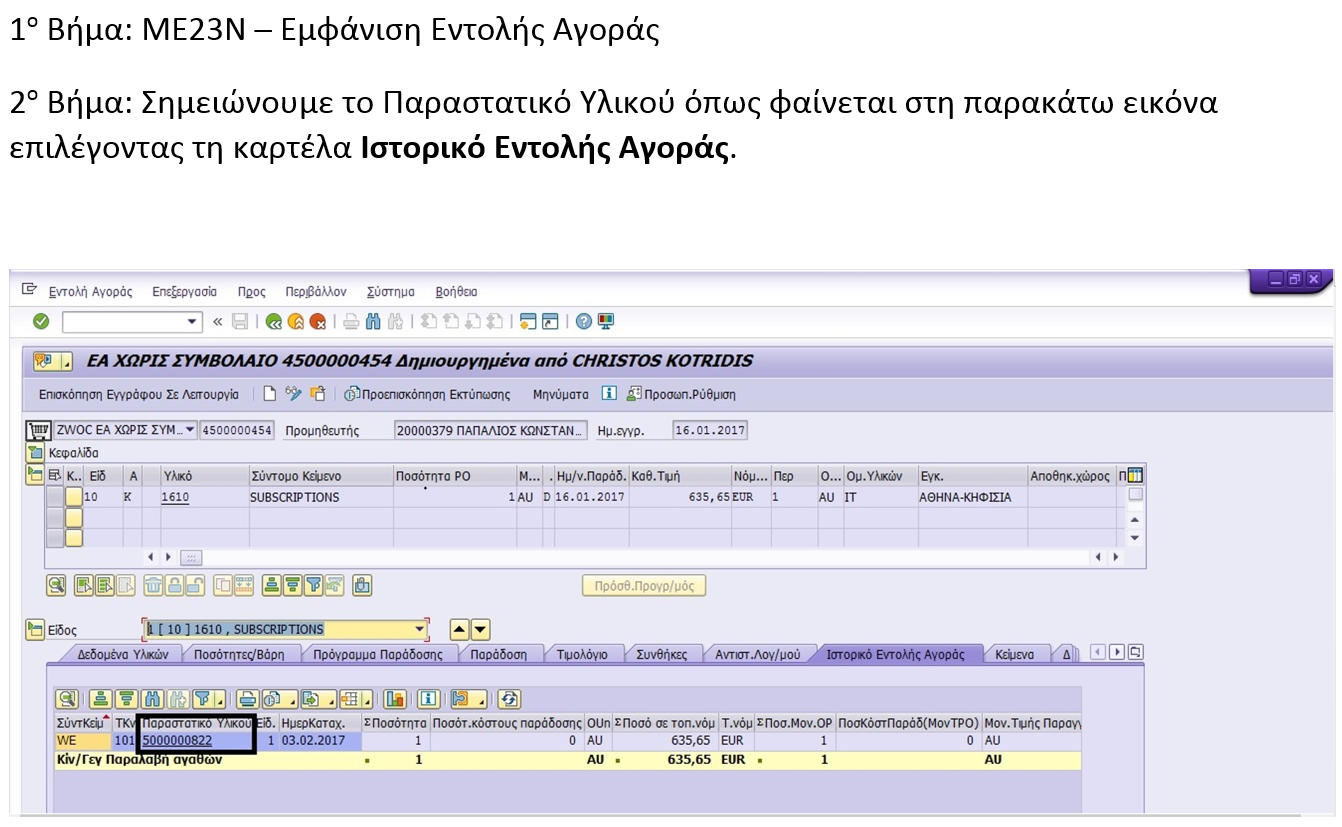1342x827 pixels.
Task: Open material document 5000000822 link
Action: point(177,741)
